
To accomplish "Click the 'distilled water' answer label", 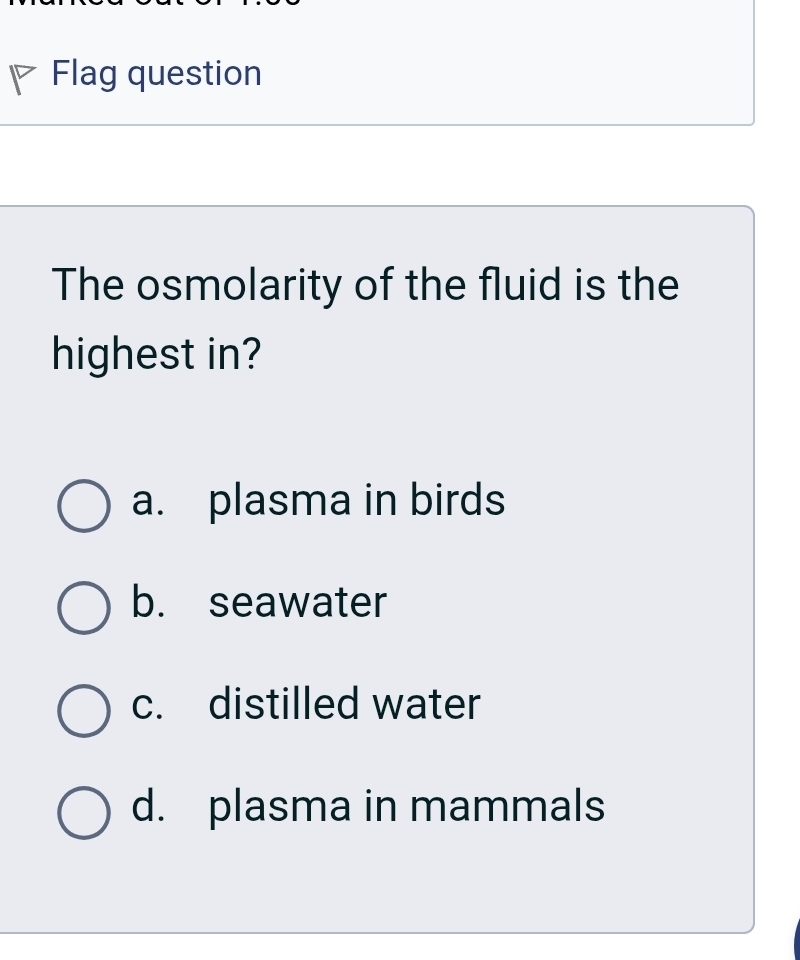I will pos(345,704).
